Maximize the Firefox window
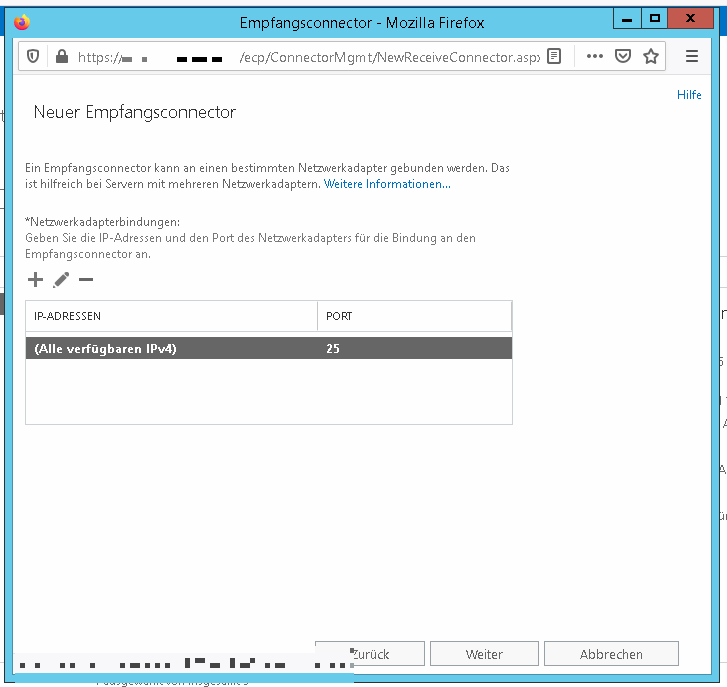This screenshot has width=727, height=687. 655,19
